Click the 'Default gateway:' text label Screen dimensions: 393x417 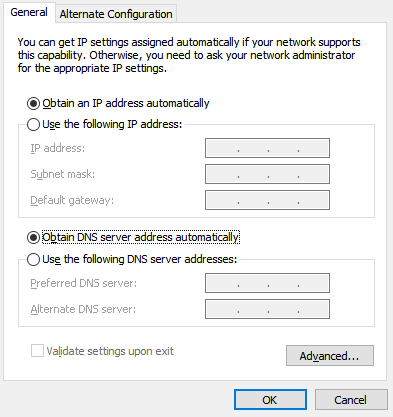pyautogui.click(x=72, y=200)
